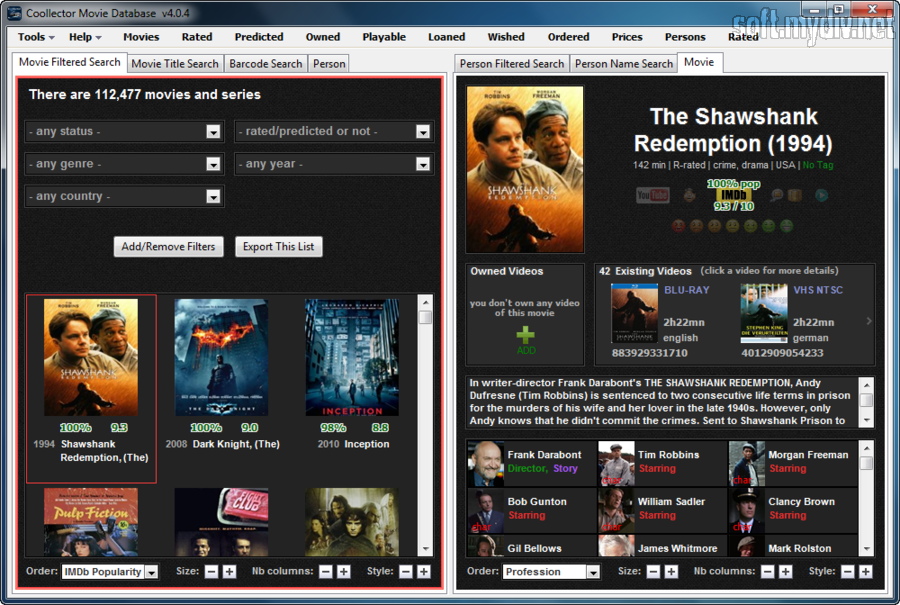Open the Predicted list
Image resolution: width=900 pixels, height=605 pixels.
(259, 37)
